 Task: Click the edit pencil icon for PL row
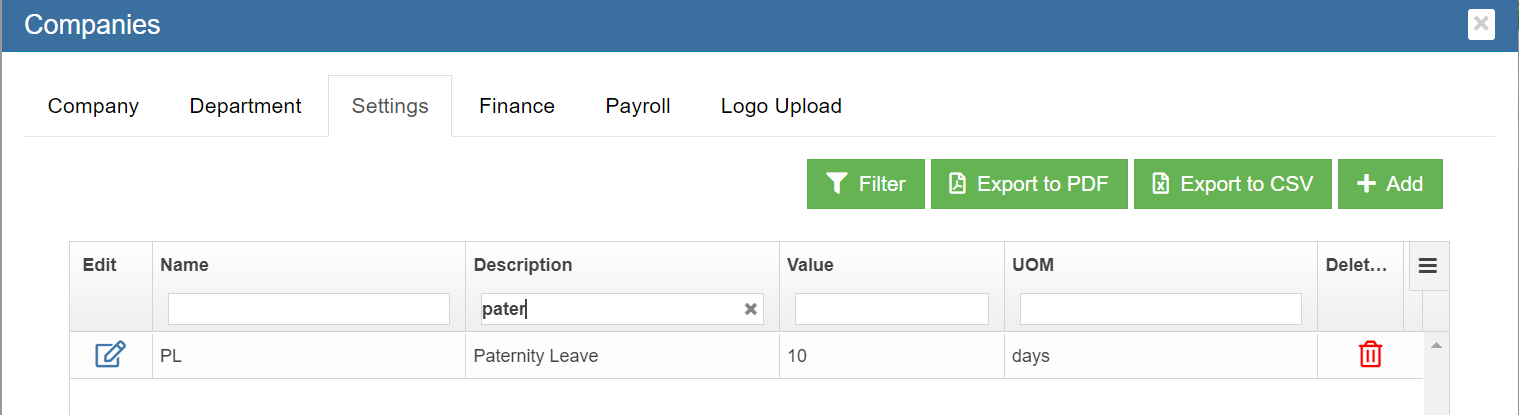(x=110, y=355)
